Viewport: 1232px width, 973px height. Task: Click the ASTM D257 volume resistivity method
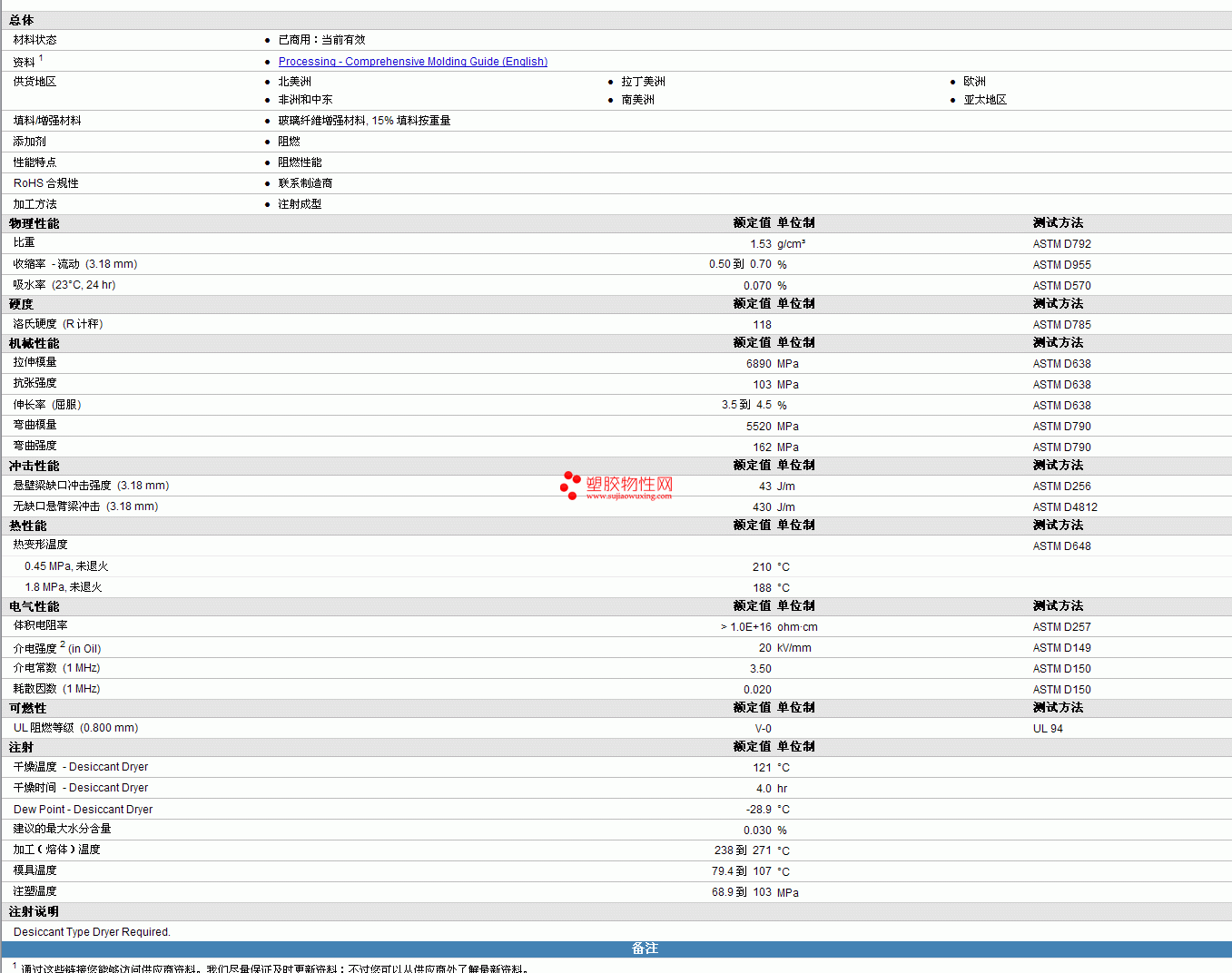pyautogui.click(x=1062, y=627)
